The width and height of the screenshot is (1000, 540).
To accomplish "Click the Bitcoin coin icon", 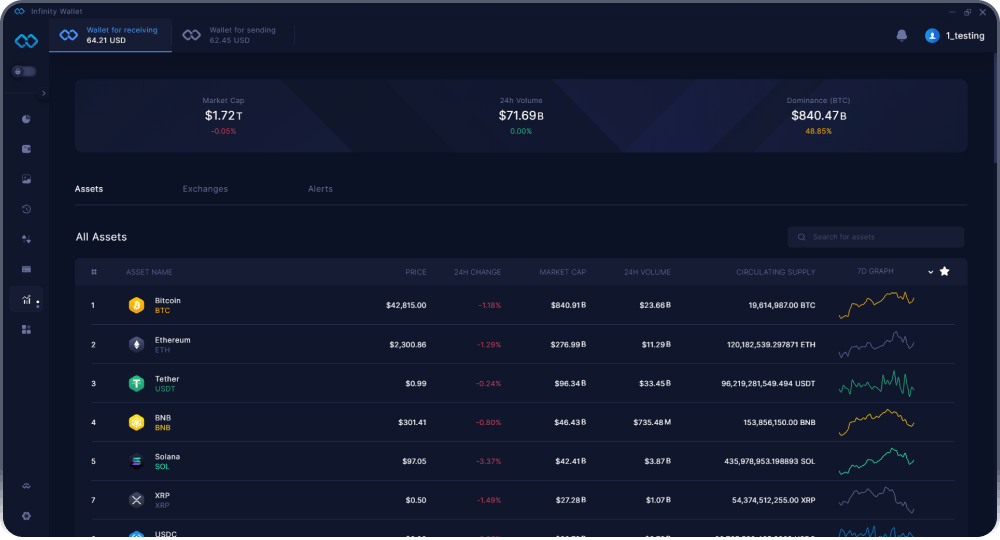I will (136, 305).
